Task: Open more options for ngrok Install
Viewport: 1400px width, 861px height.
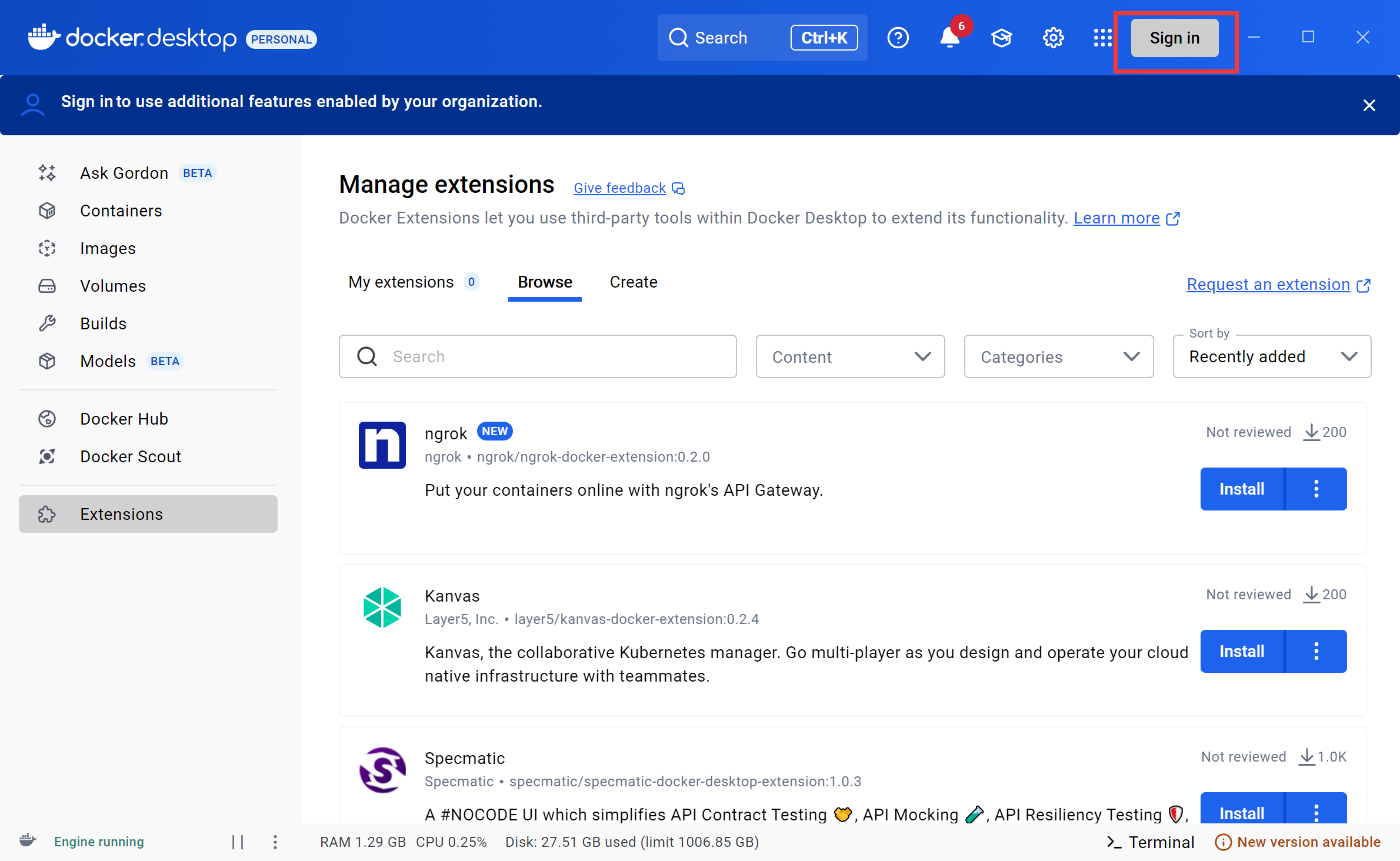Action: pos(1316,489)
